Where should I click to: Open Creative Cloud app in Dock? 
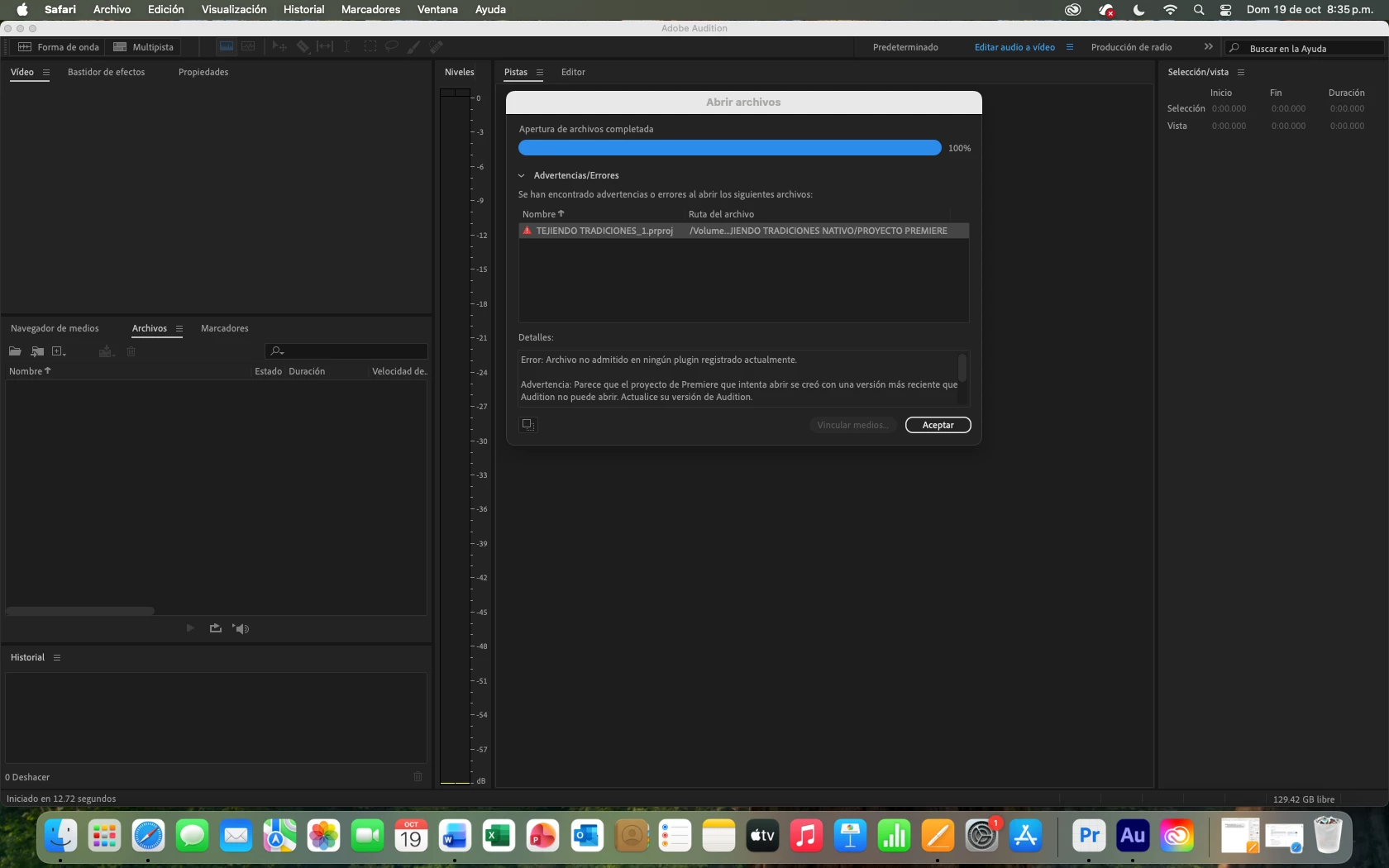pyautogui.click(x=1177, y=836)
